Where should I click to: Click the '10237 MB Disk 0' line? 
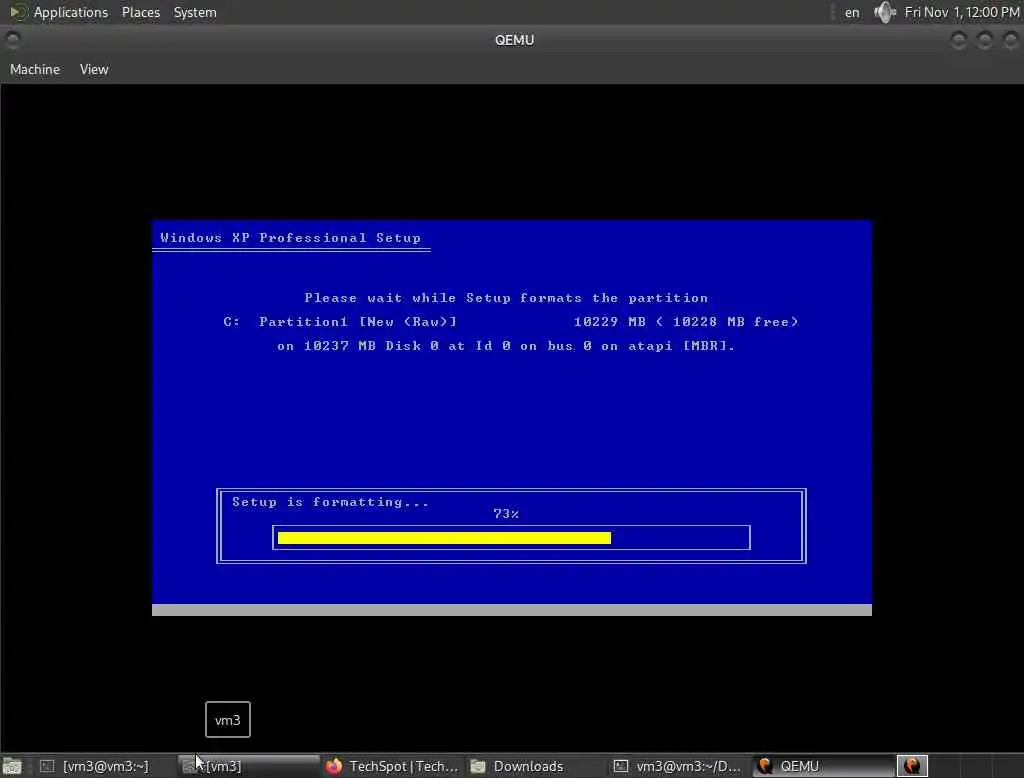[x=506, y=346]
